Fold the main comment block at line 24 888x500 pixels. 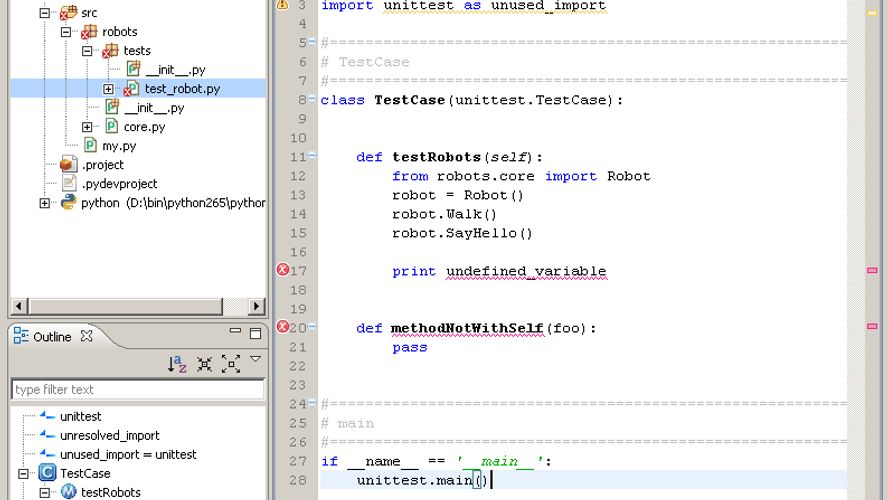(x=312, y=404)
